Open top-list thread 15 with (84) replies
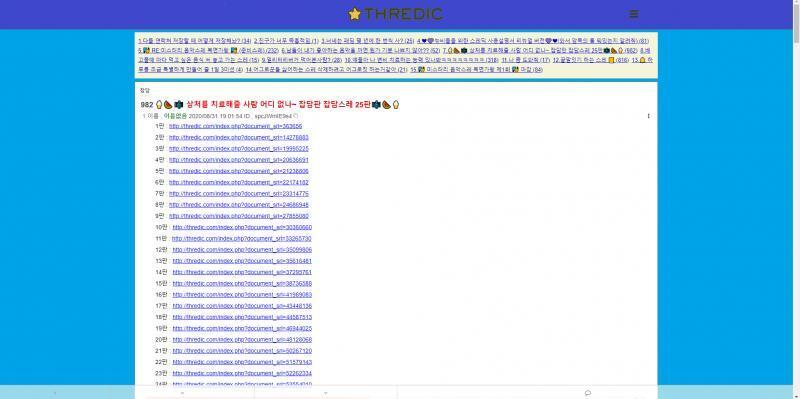Viewport: 800px width, 399px height. tap(476, 69)
